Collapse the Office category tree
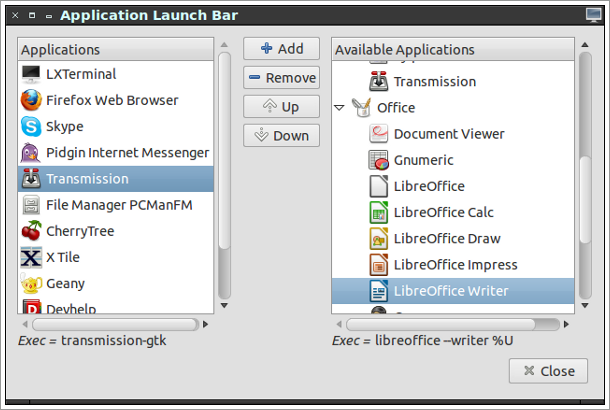The height and width of the screenshot is (410, 610). 339,107
